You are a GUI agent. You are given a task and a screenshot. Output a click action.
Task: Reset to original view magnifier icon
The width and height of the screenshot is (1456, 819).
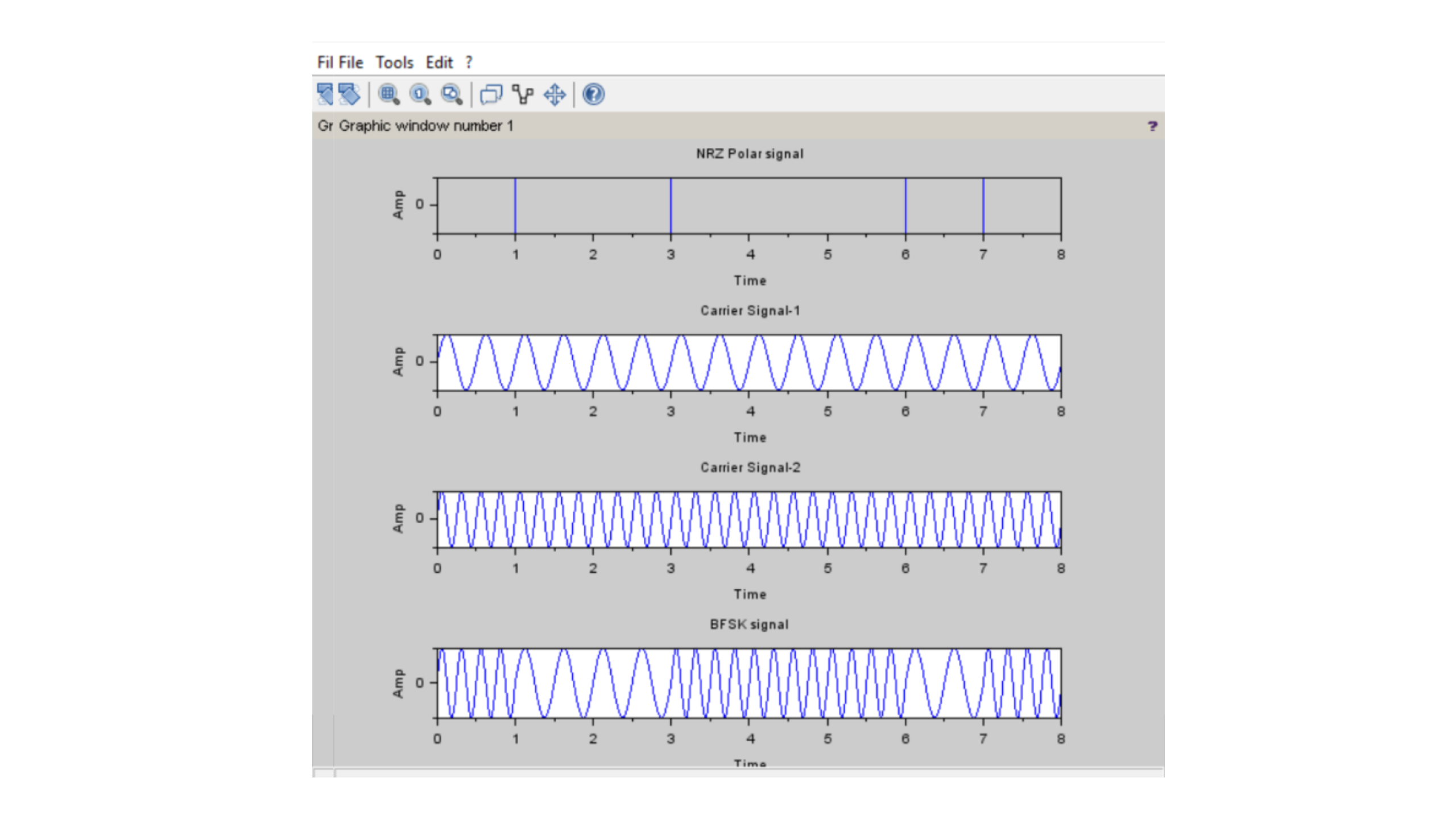[x=420, y=94]
